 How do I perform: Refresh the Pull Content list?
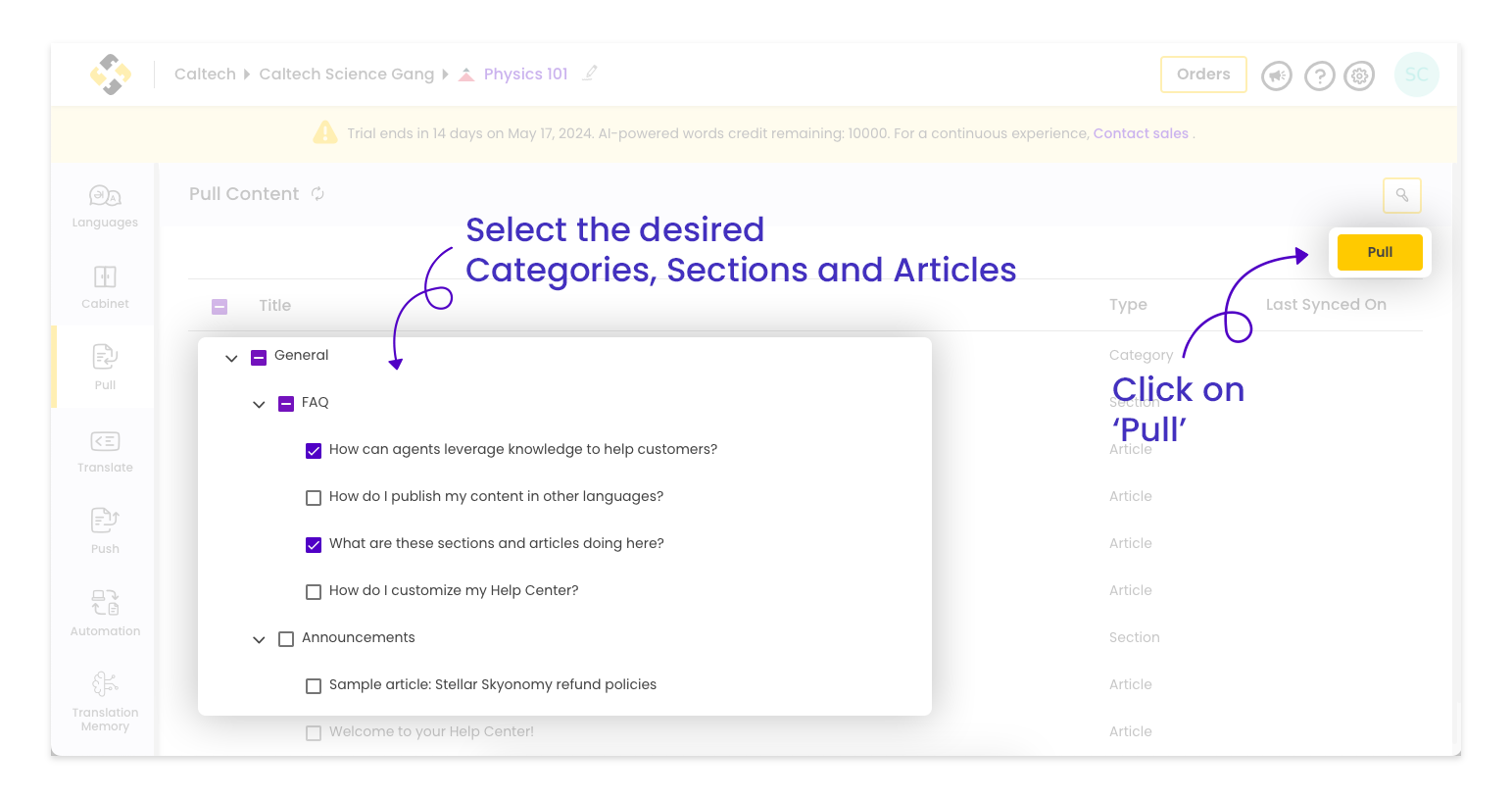point(317,194)
